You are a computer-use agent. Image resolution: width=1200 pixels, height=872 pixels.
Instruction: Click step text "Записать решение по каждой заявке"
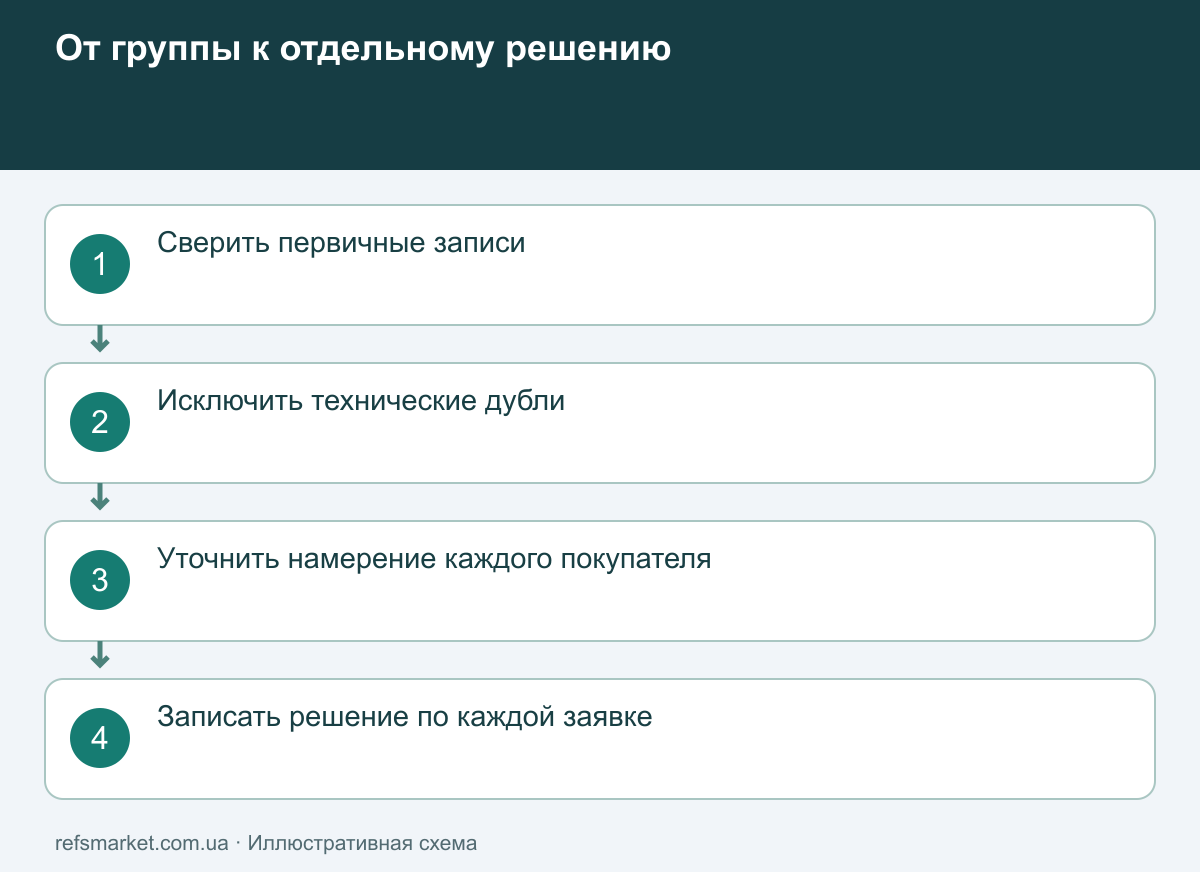[405, 717]
